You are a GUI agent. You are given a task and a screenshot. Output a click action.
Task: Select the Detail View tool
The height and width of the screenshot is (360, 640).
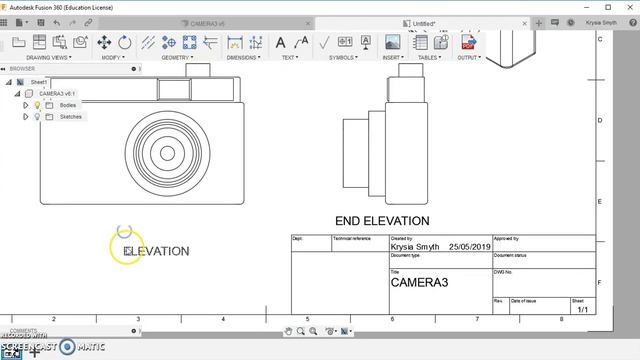[x=80, y=42]
